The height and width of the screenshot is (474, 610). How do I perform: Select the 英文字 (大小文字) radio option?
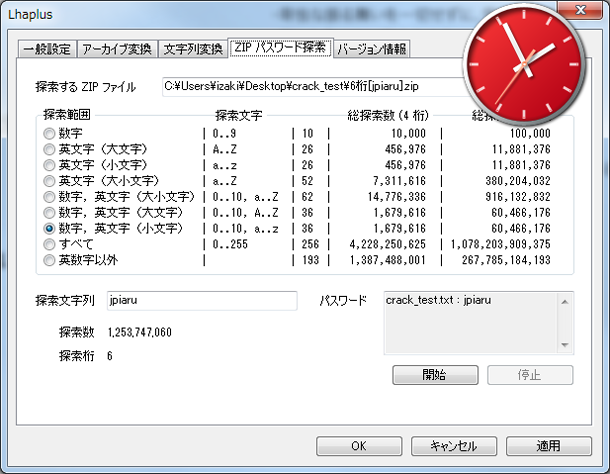click(x=49, y=181)
